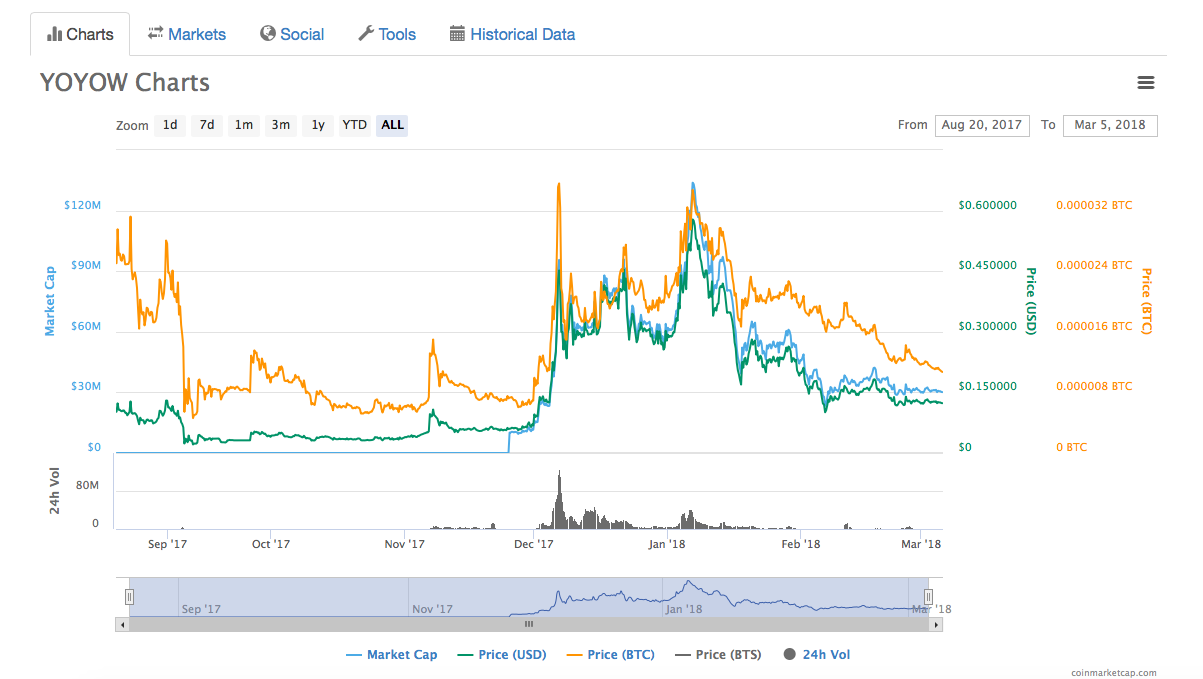Image resolution: width=1203 pixels, height=679 pixels.
Task: Click the 24h Vol legend dot icon
Action: tap(789, 654)
